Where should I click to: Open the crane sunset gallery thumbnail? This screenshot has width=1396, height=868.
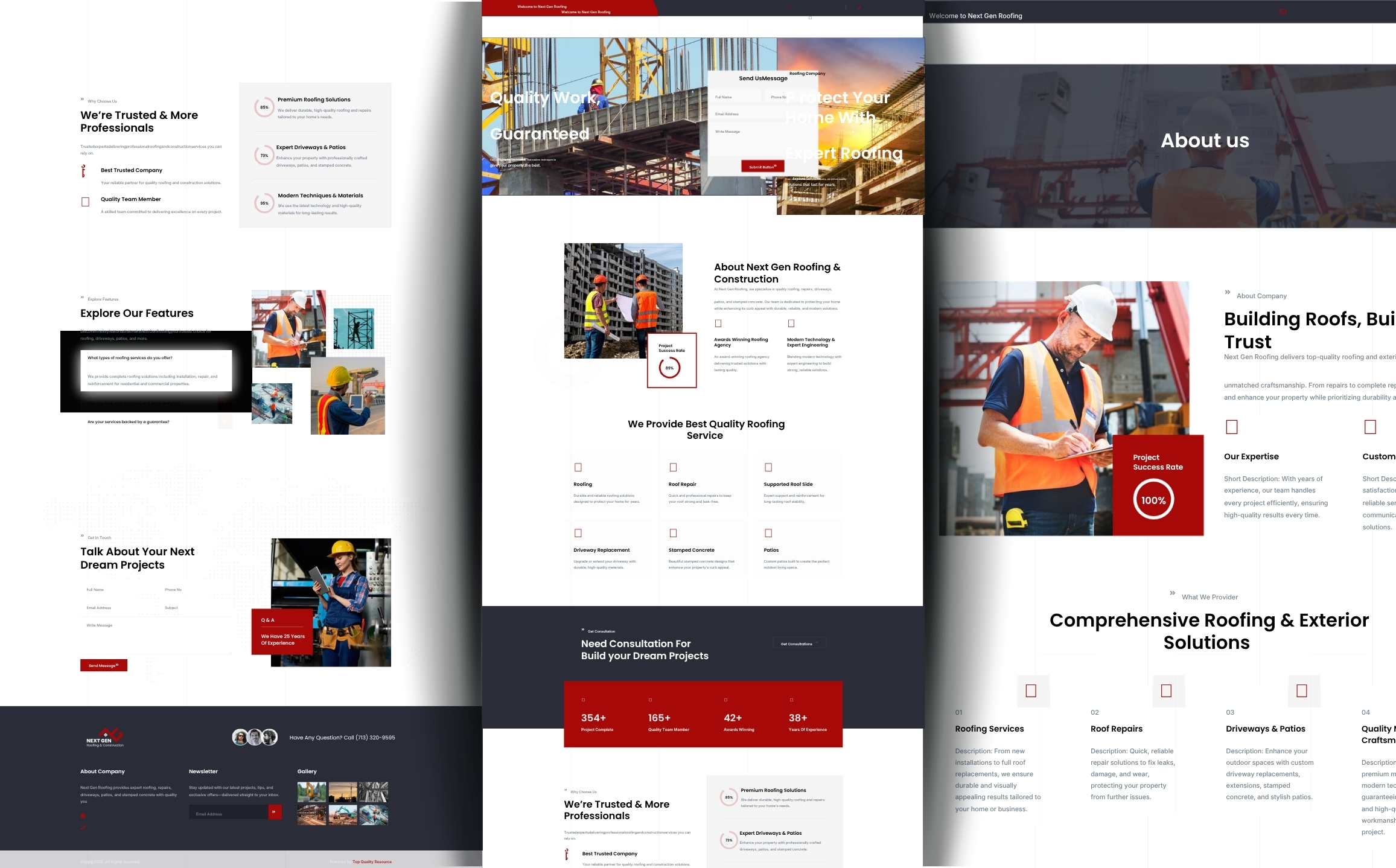[x=342, y=791]
